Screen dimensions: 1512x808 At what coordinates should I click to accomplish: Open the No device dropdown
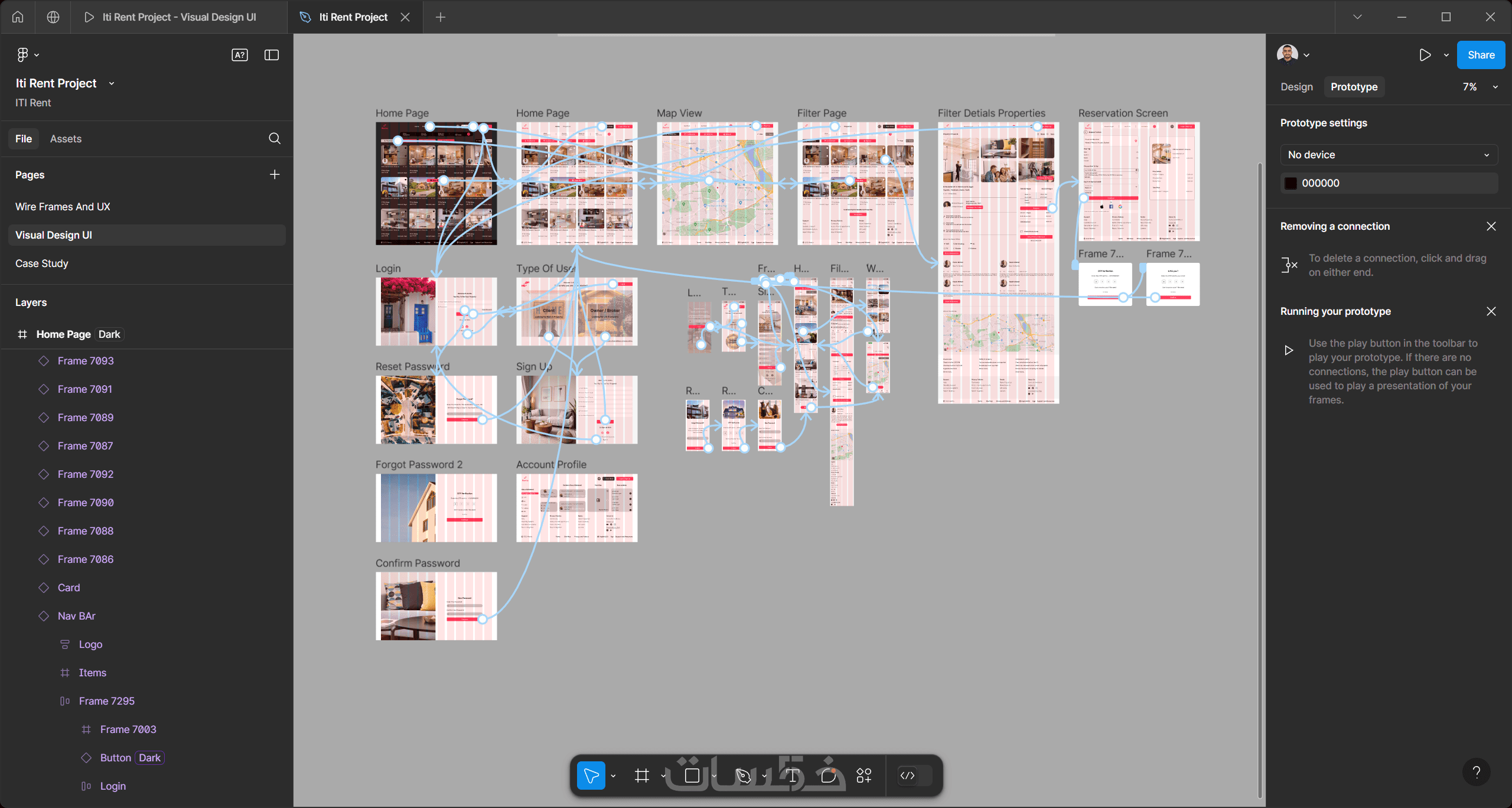click(x=1389, y=155)
